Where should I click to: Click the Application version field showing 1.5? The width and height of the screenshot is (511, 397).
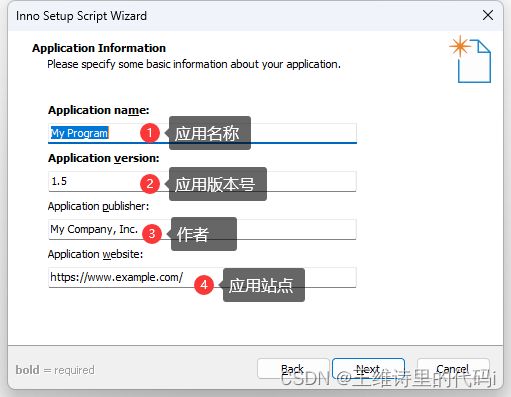pyautogui.click(x=202, y=181)
